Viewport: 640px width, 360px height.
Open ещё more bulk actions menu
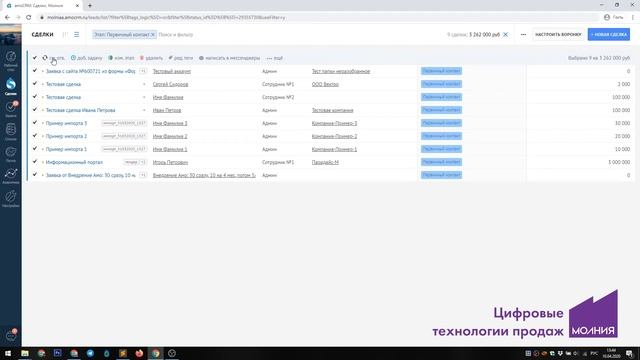[274, 58]
